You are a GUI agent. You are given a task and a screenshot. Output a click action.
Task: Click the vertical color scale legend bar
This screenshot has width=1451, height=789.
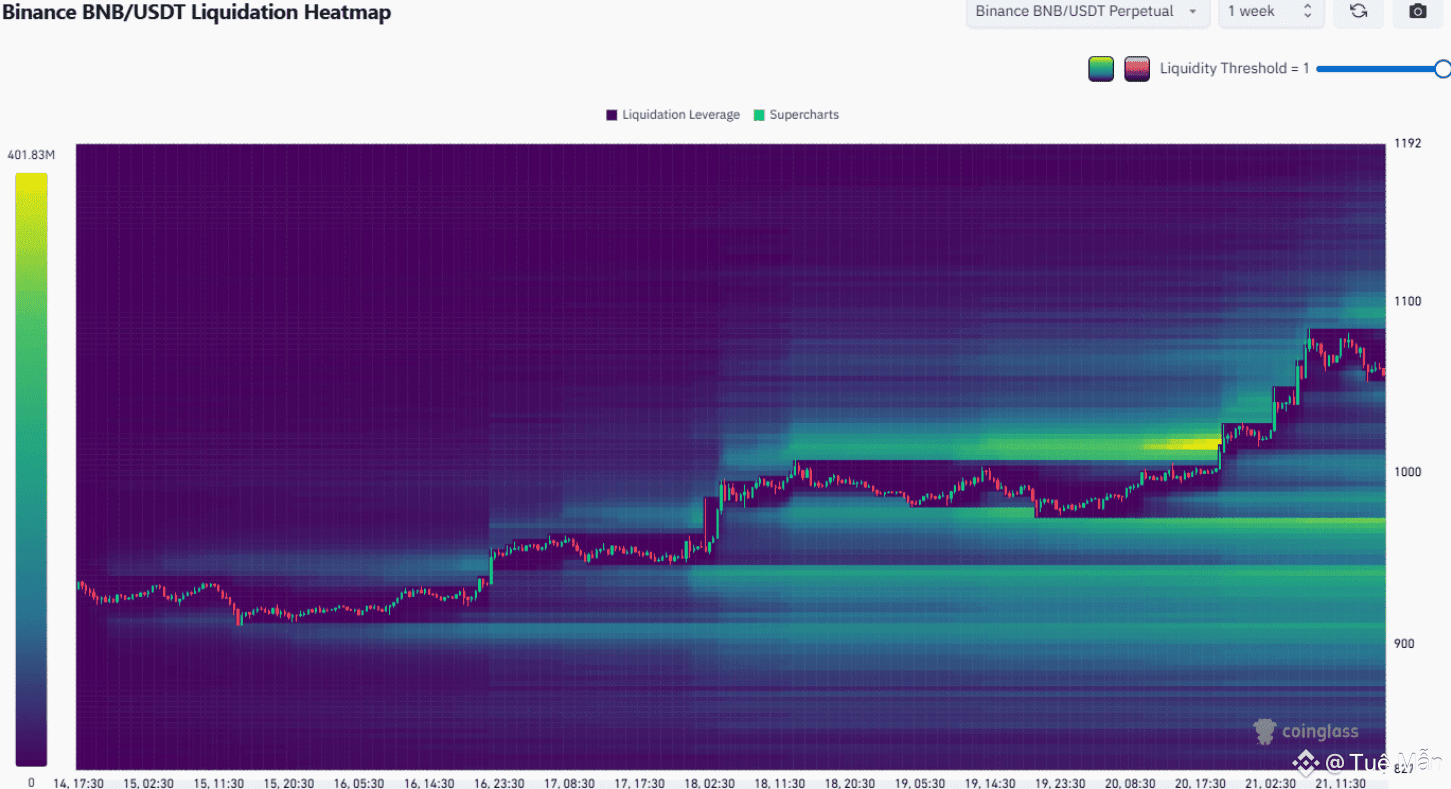click(x=31, y=469)
